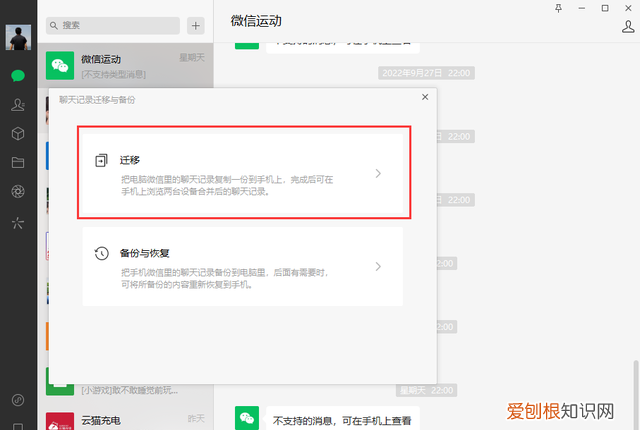Click the 云猫充电 red avatar
The height and width of the screenshot is (430, 640).
(x=60, y=421)
